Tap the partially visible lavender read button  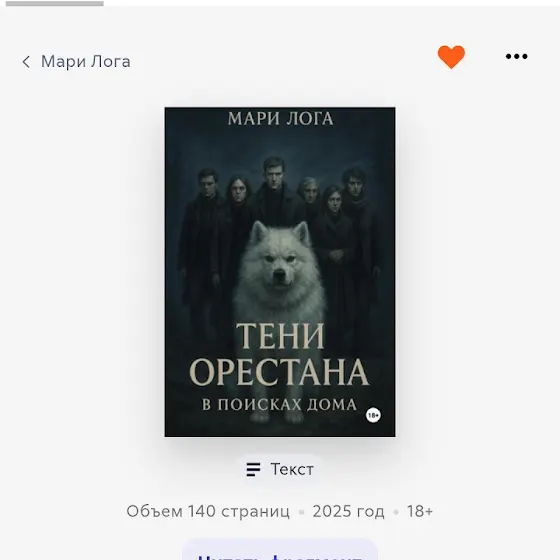click(x=280, y=550)
